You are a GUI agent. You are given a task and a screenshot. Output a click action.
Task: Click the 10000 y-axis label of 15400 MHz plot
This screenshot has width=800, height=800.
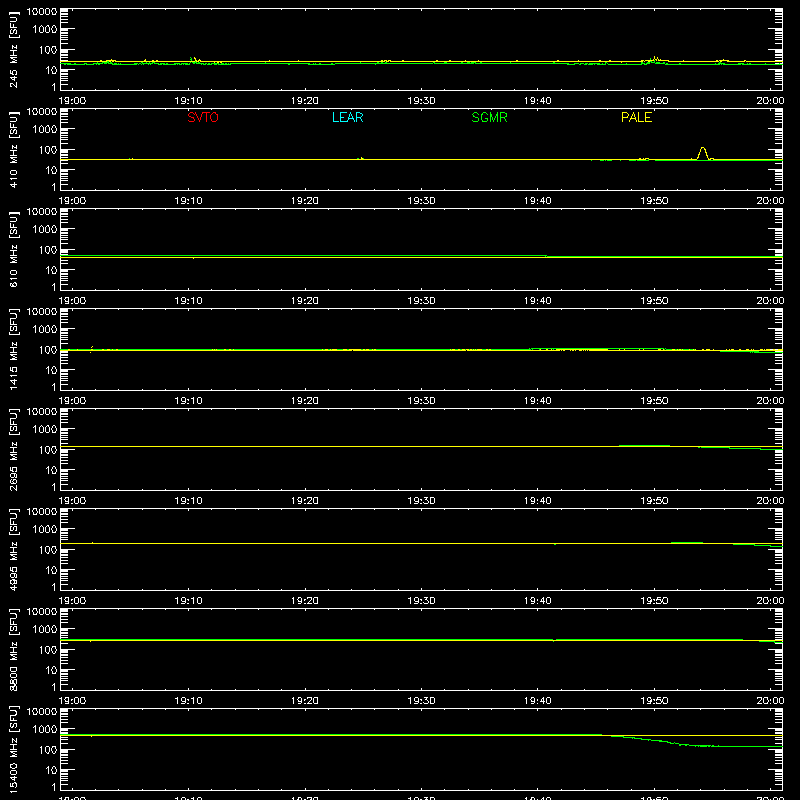42,712
